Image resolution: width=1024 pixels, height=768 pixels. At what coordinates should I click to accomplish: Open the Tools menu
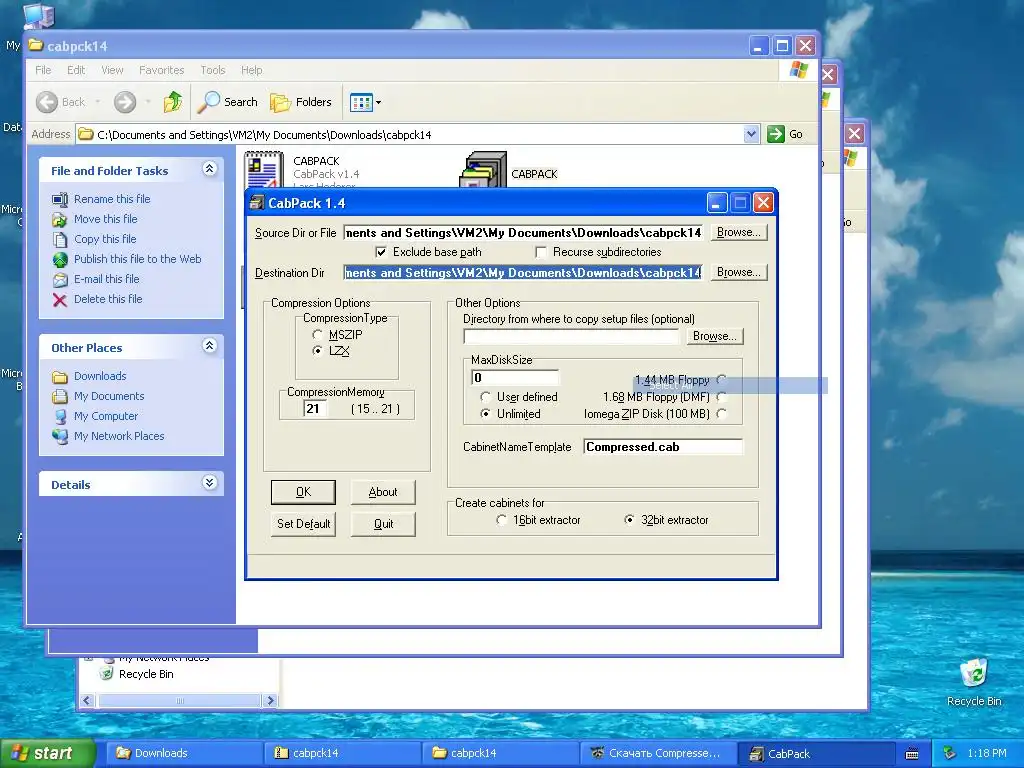[212, 70]
